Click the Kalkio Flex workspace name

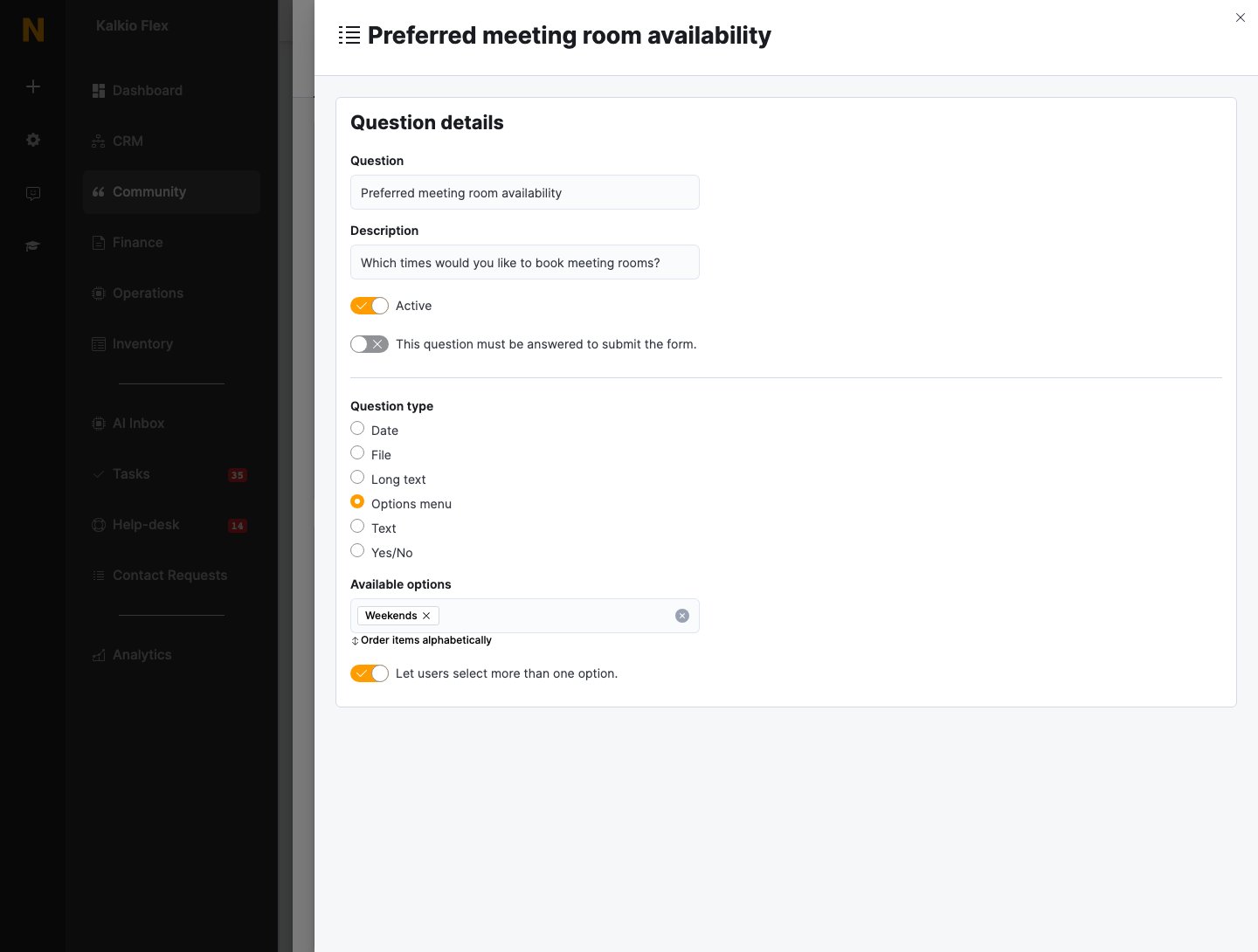pos(132,26)
